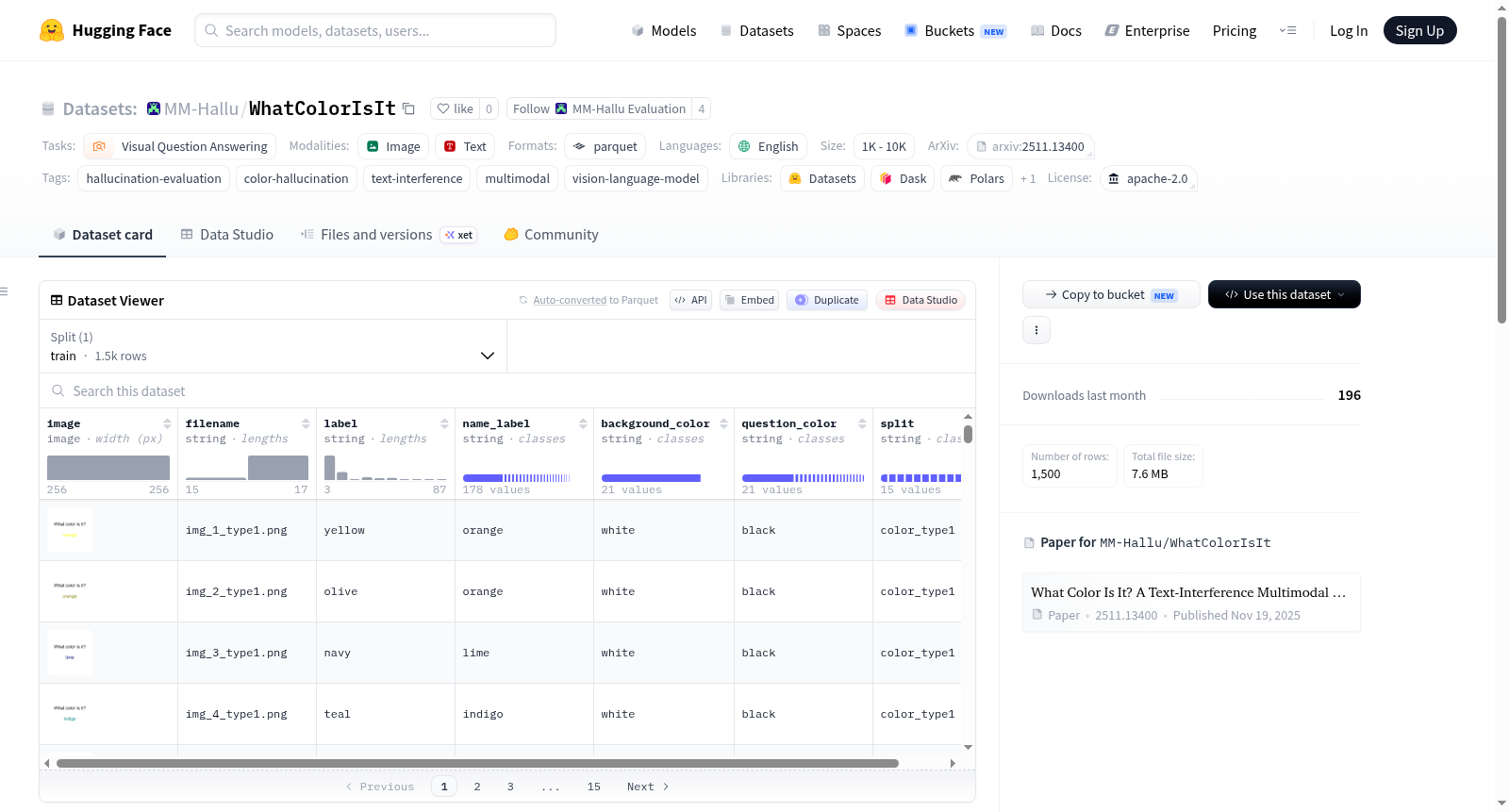Click the sort arrows on filename column
Screen dimensions: 1509x812
click(x=306, y=423)
